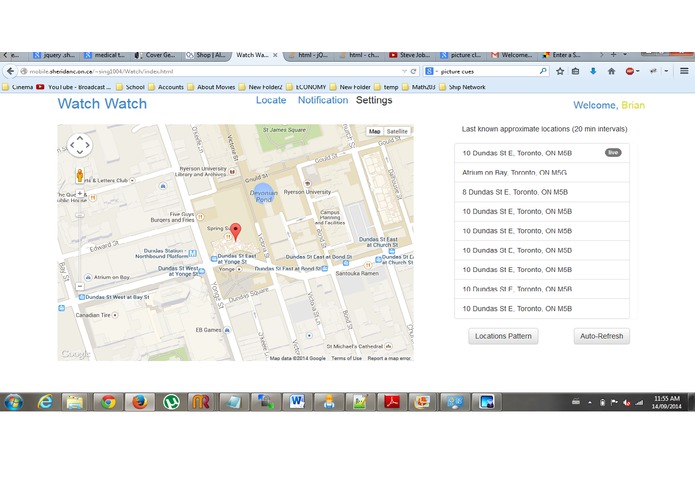Open map Terms of Use link

click(x=346, y=358)
